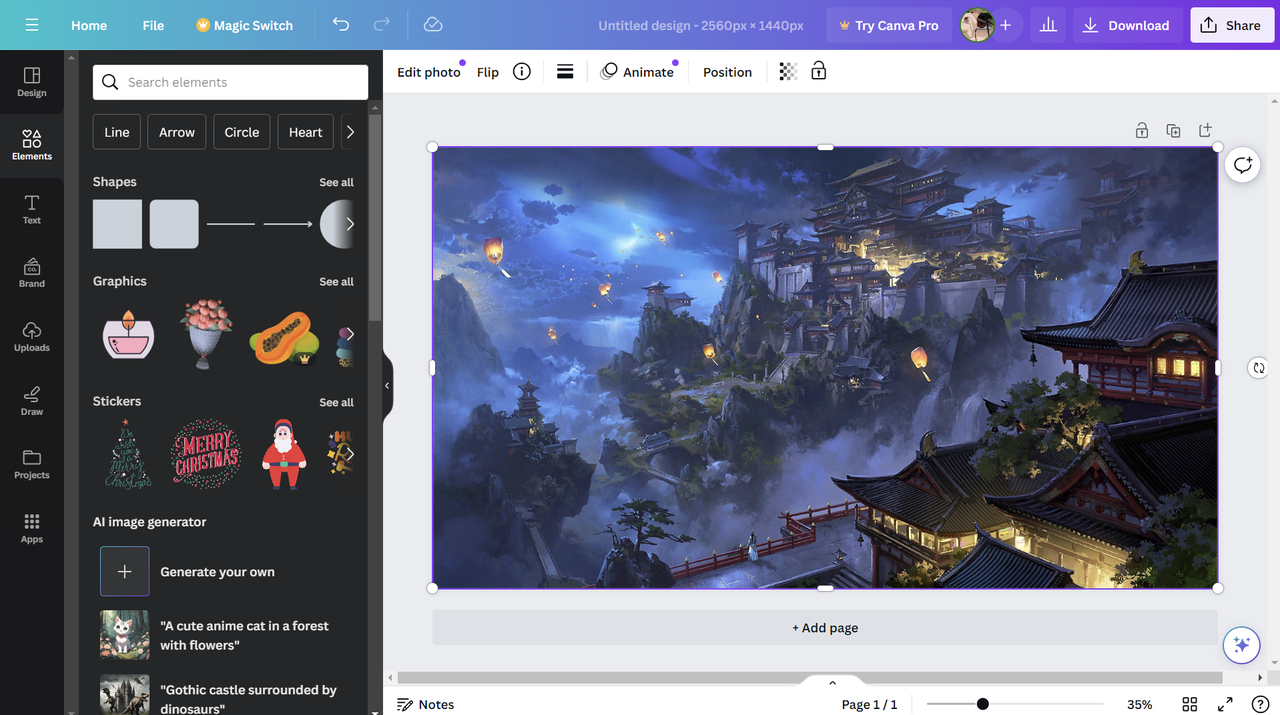The width and height of the screenshot is (1280, 715).
Task: Go to Home in the top bar
Action: [89, 25]
